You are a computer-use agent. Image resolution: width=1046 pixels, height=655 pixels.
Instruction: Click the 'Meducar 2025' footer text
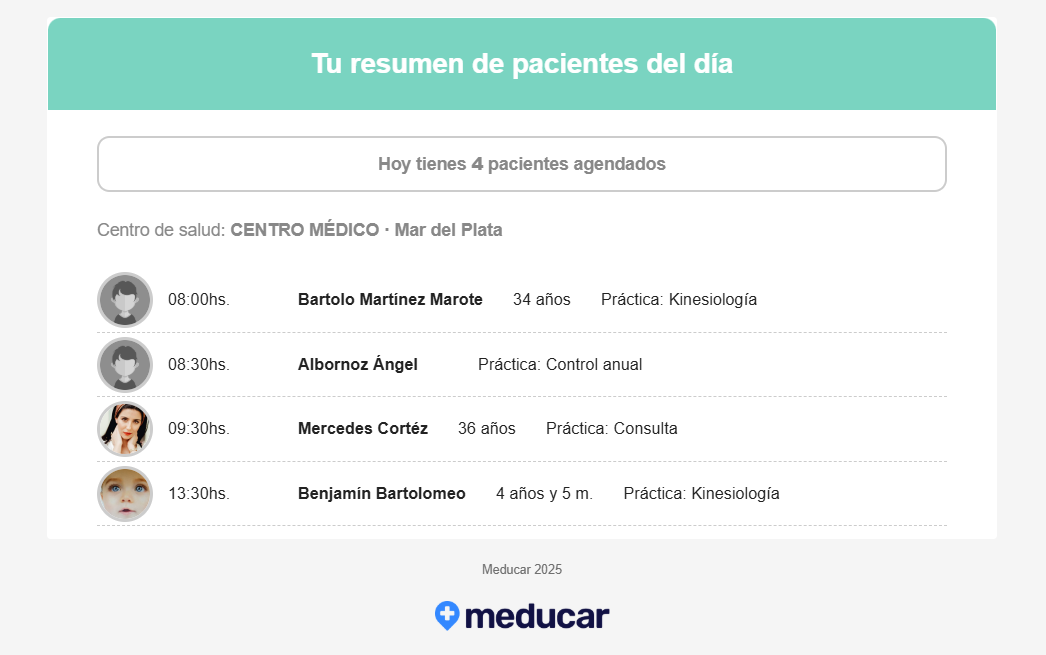coord(522,570)
